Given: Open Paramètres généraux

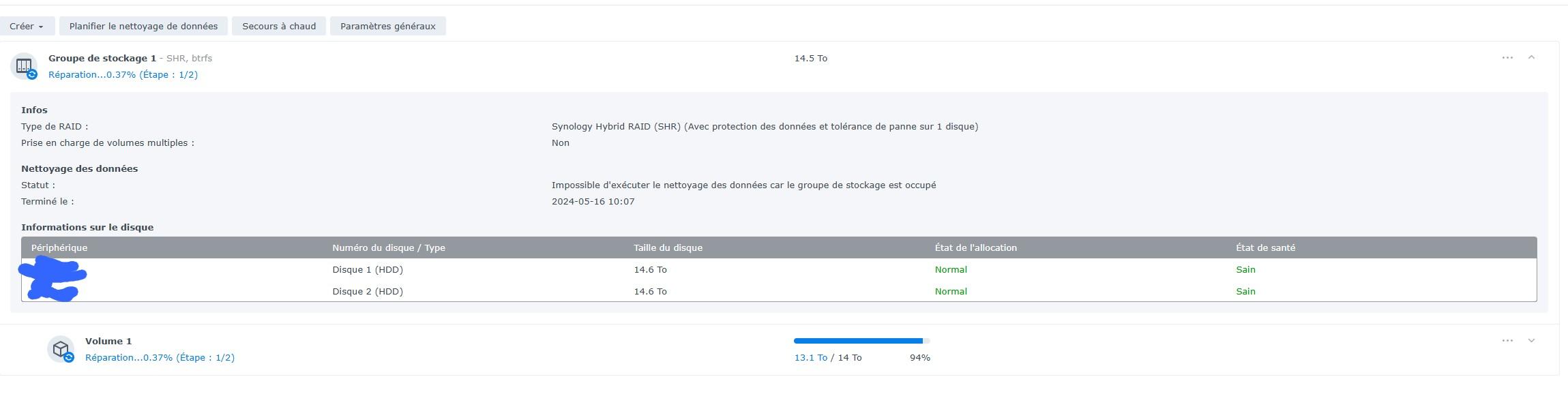Looking at the screenshot, I should tap(387, 27).
